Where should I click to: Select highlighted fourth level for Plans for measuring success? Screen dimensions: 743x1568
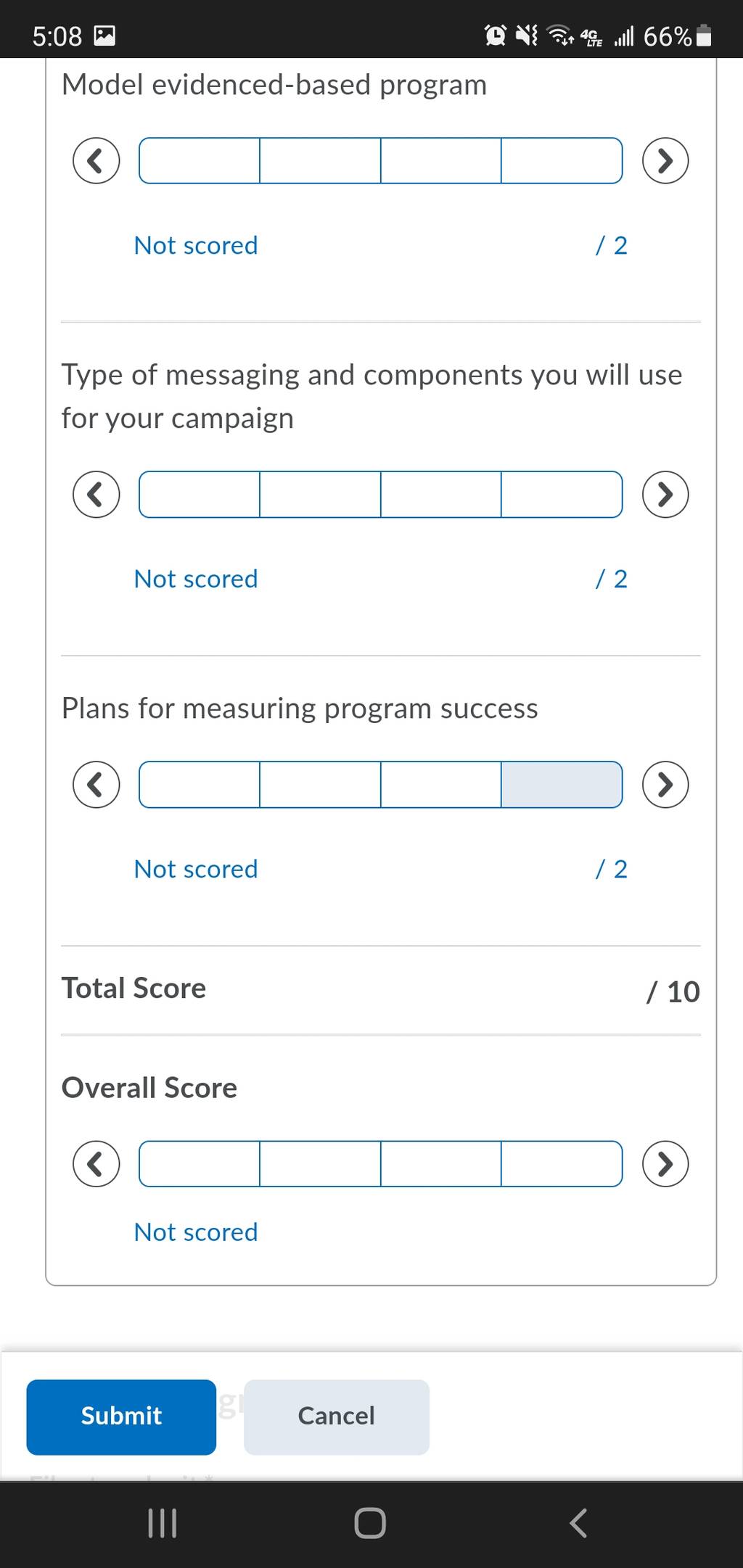(x=562, y=784)
